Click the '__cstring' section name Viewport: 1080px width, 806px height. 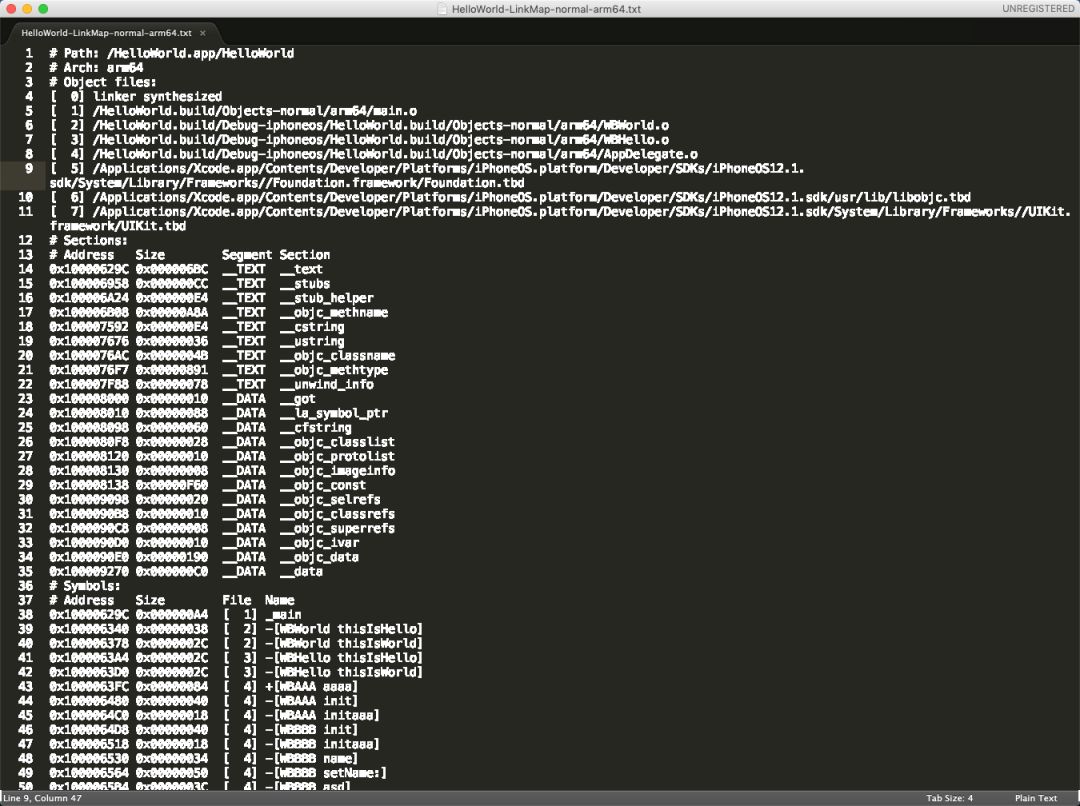tap(312, 328)
